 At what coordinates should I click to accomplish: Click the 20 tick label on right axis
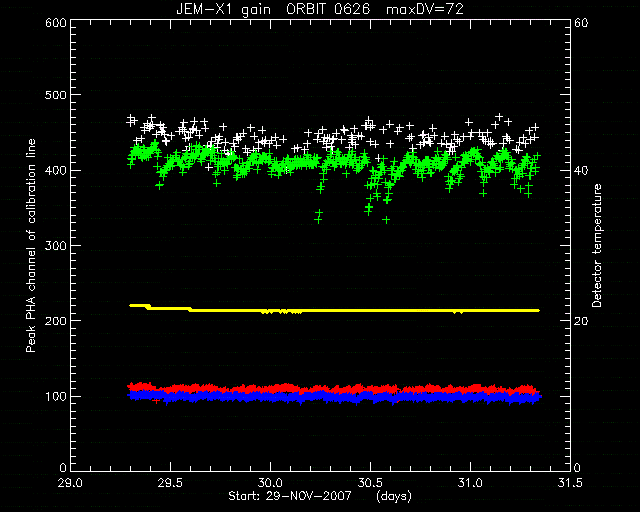pyautogui.click(x=581, y=321)
